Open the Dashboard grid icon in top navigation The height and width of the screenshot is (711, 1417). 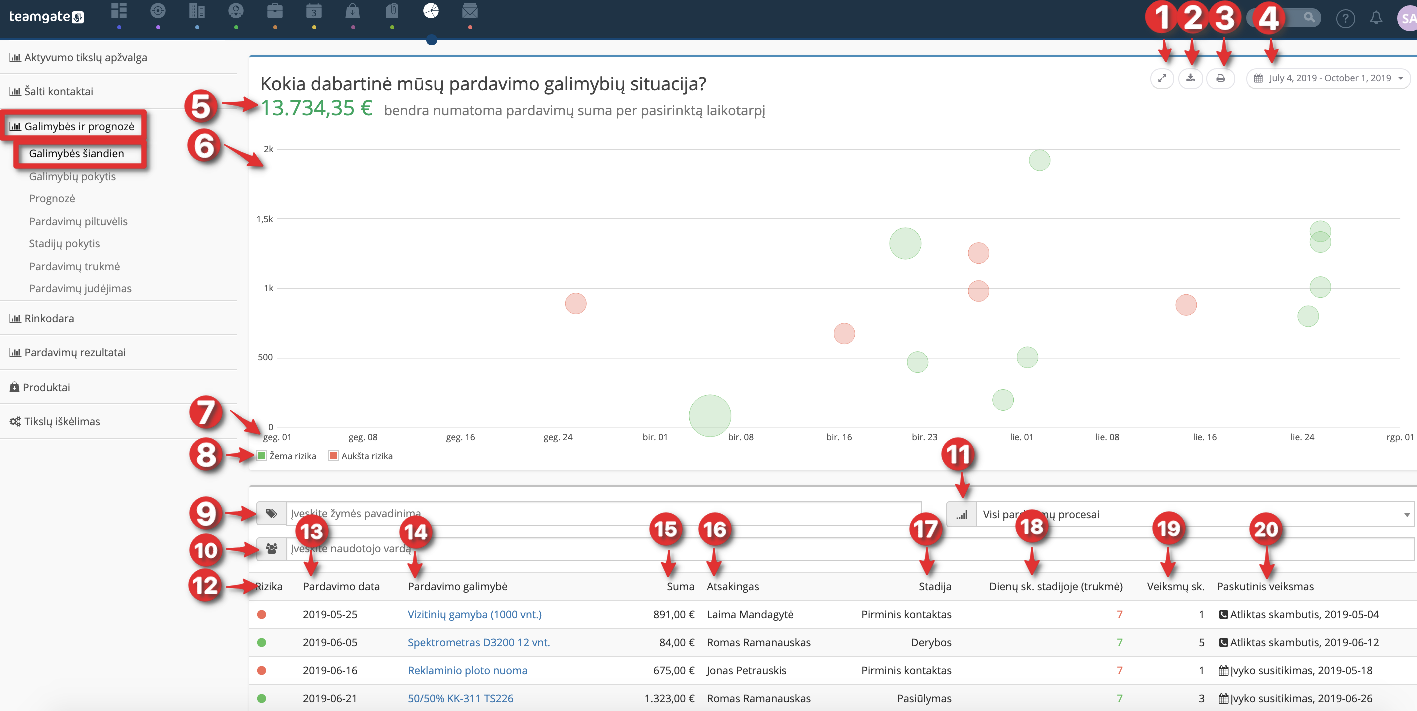coord(119,11)
